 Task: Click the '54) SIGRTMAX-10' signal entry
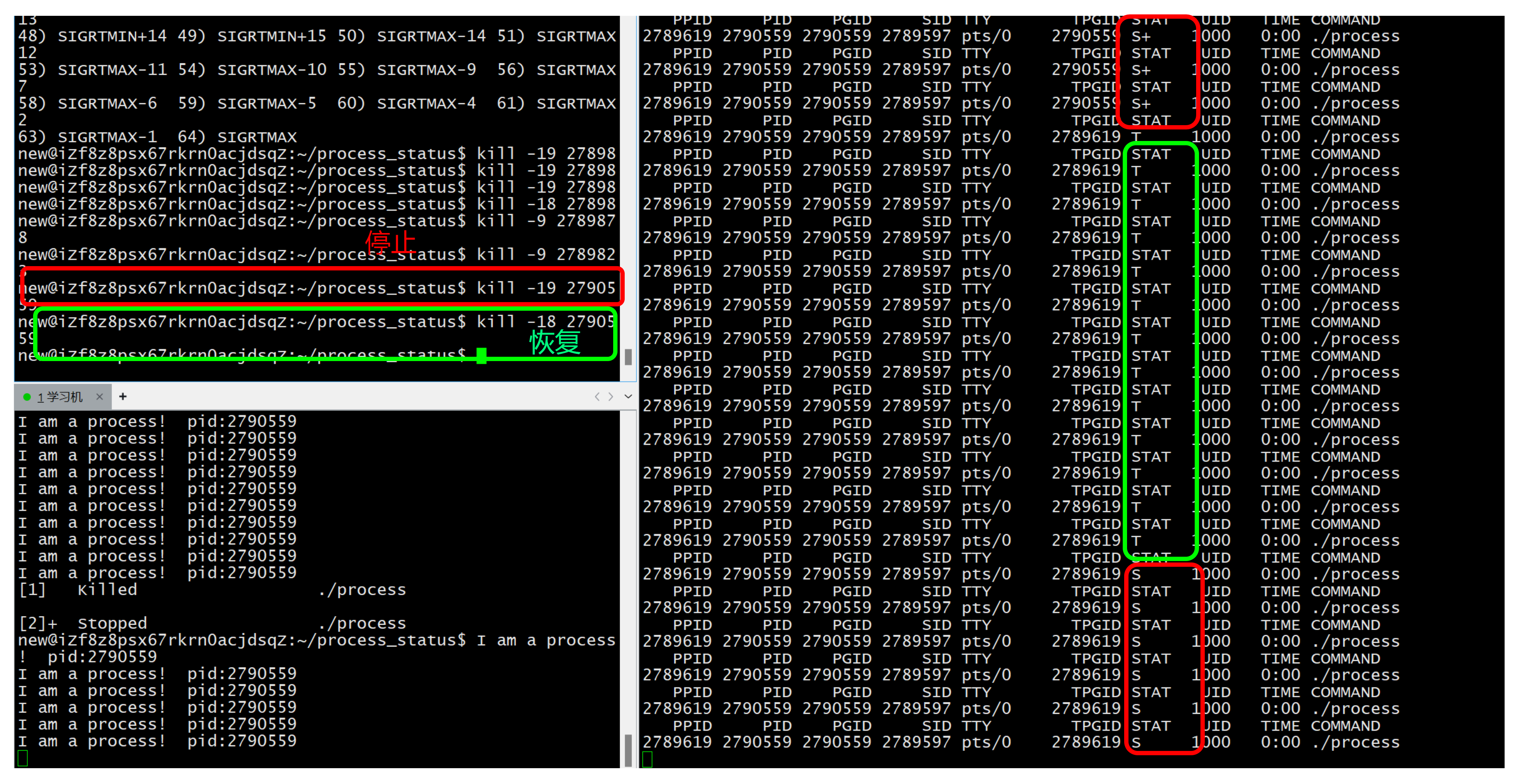click(x=252, y=70)
